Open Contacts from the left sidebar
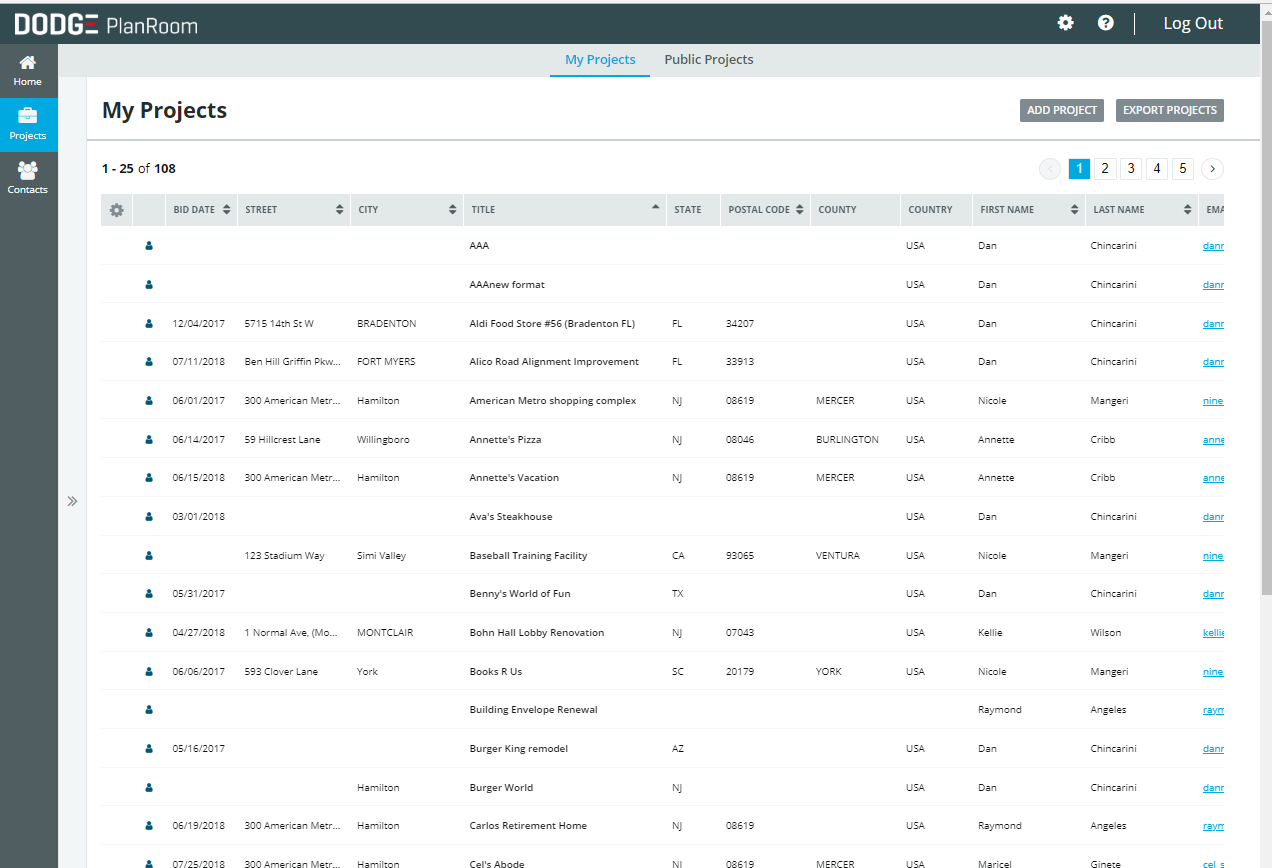The height and width of the screenshot is (868, 1272). pyautogui.click(x=27, y=177)
